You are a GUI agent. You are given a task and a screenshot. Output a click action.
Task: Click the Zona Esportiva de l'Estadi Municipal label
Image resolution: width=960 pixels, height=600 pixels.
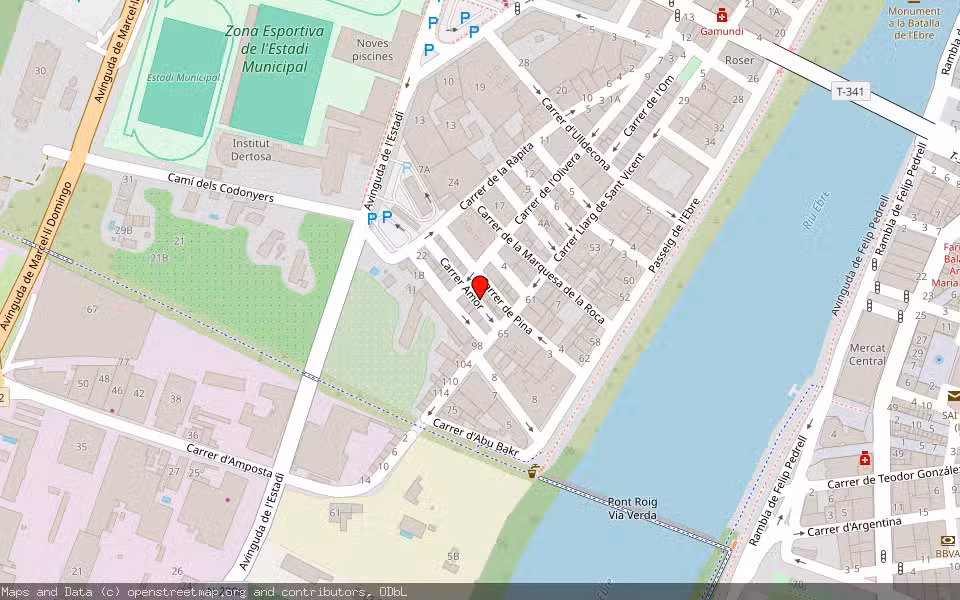pos(275,47)
